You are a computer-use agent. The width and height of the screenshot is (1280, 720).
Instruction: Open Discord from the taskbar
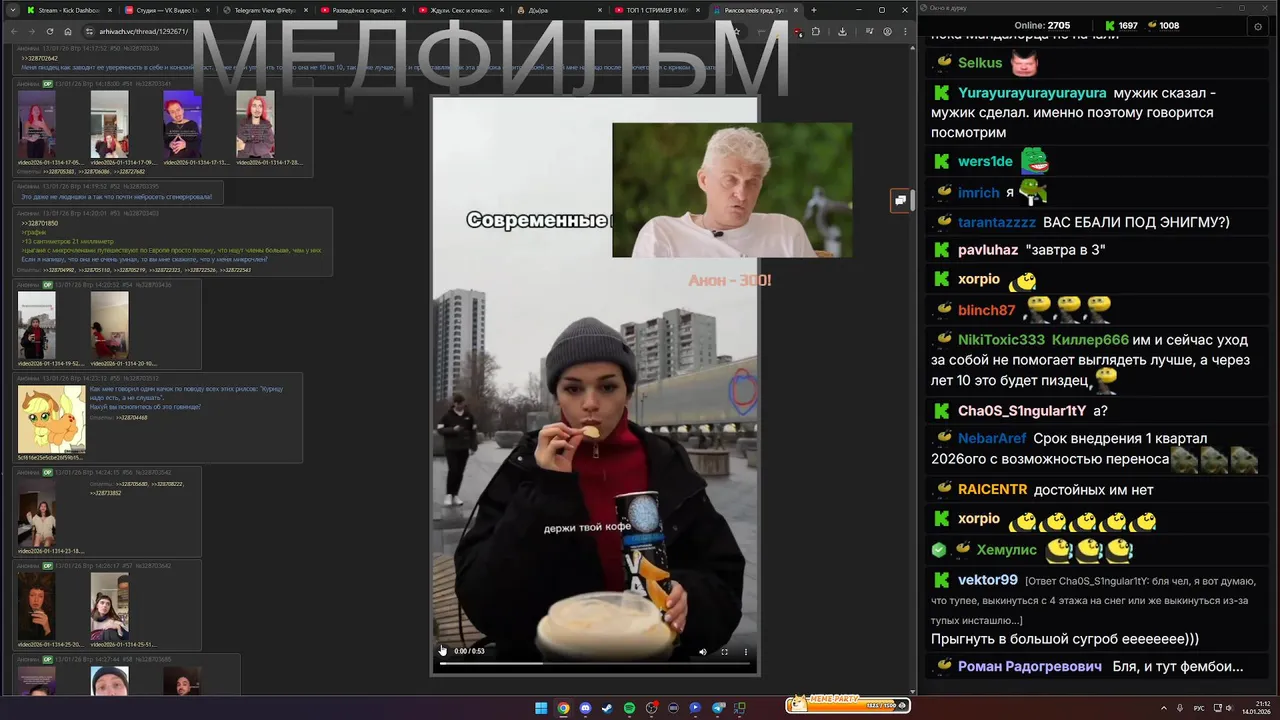tap(585, 708)
